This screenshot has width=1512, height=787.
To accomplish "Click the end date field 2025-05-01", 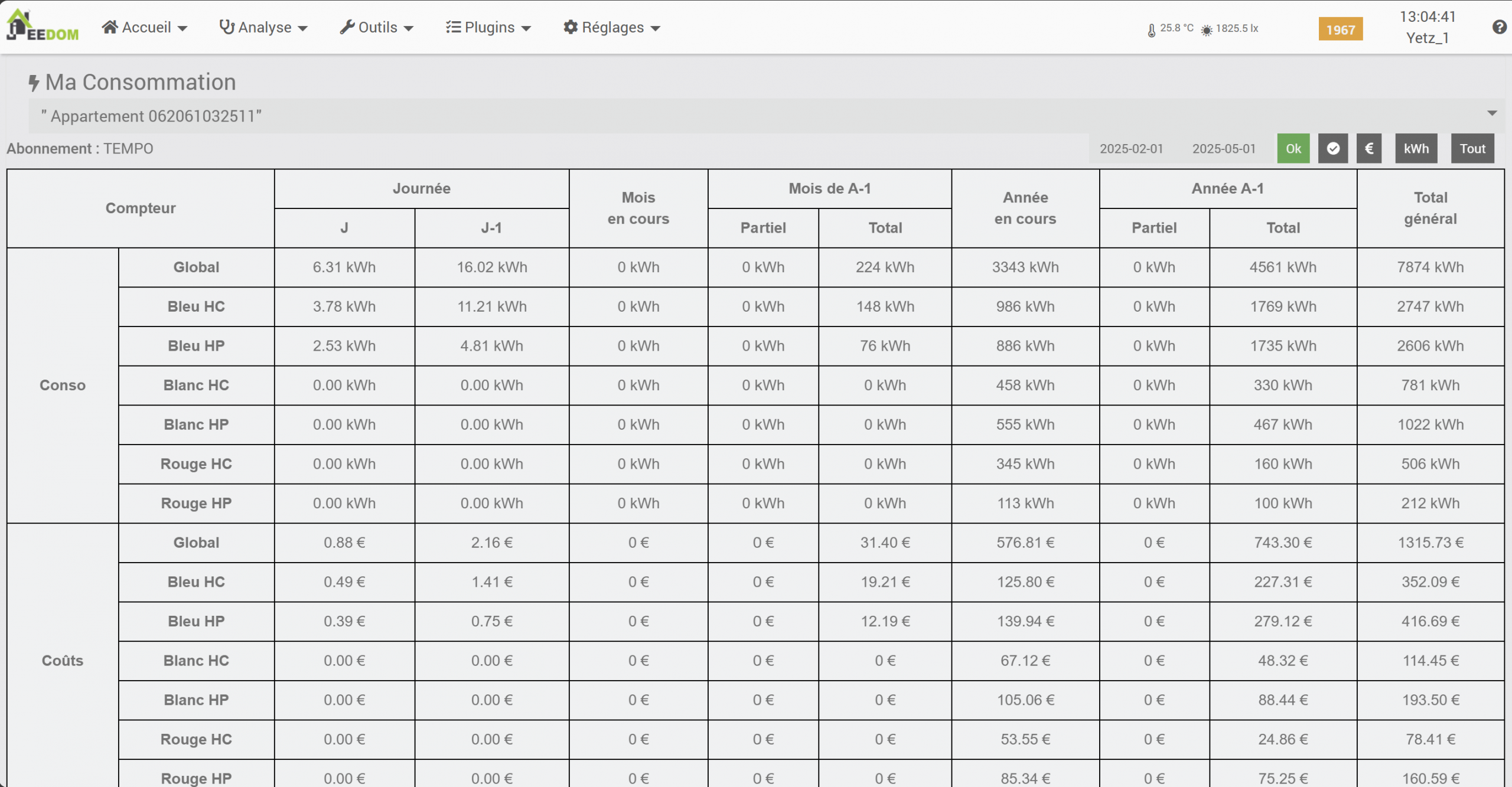I will pyautogui.click(x=1223, y=149).
